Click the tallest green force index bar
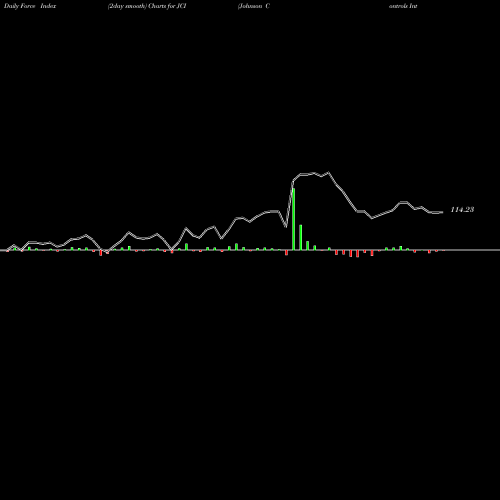The height and width of the screenshot is (500, 500). 294,219
